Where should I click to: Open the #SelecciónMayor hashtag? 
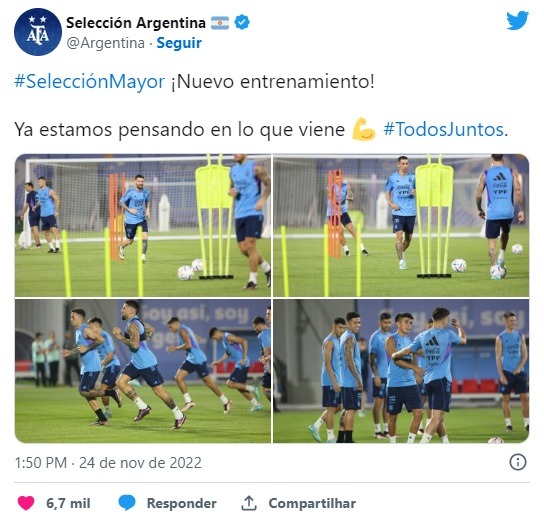(x=90, y=82)
